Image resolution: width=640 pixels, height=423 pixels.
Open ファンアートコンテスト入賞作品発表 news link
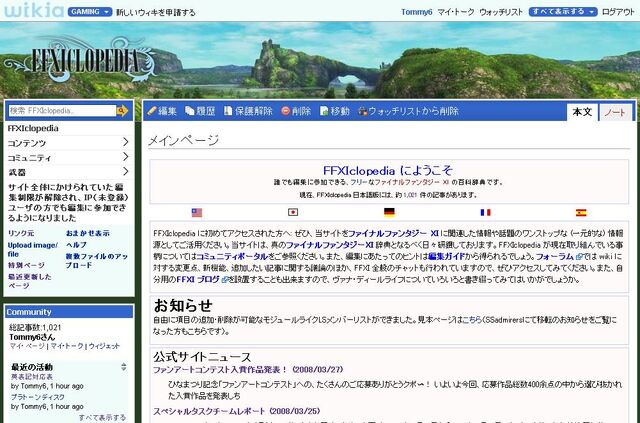coord(248,370)
